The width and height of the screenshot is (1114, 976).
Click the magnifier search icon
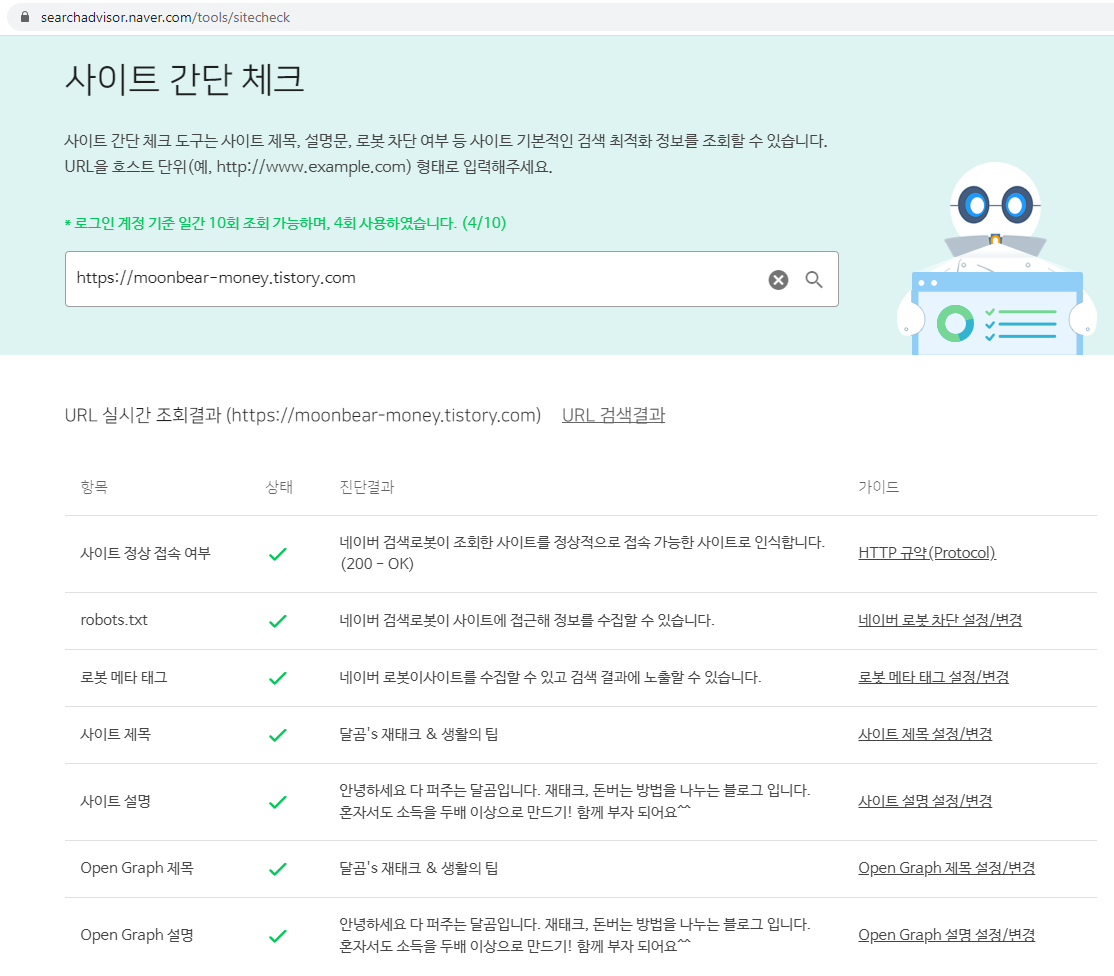click(813, 280)
